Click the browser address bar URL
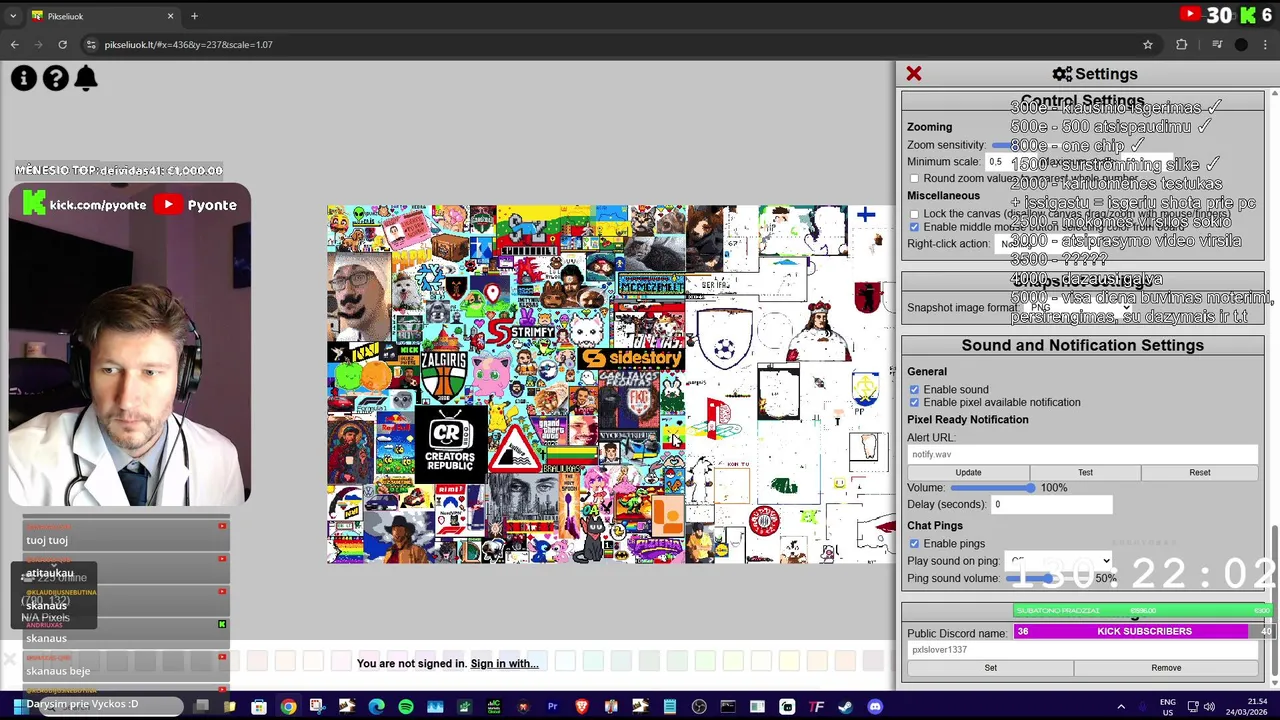The width and height of the screenshot is (1280, 720). [188, 44]
